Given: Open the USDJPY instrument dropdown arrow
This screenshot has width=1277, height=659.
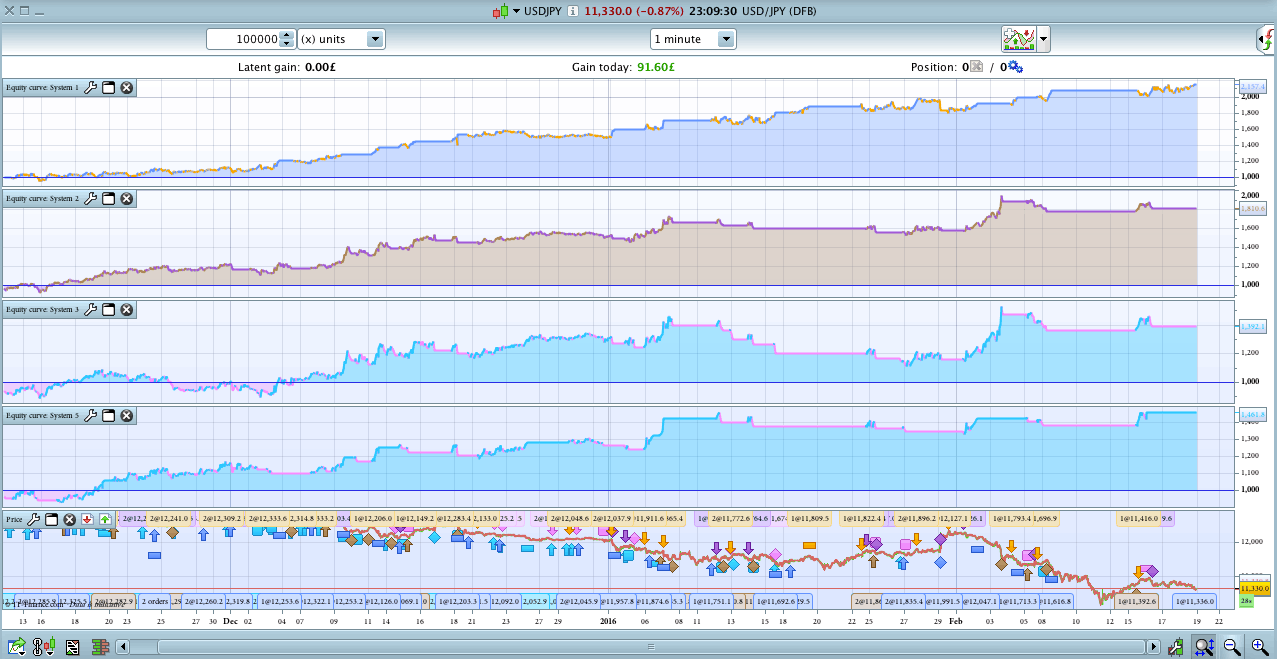Looking at the screenshot, I should coord(517,12).
